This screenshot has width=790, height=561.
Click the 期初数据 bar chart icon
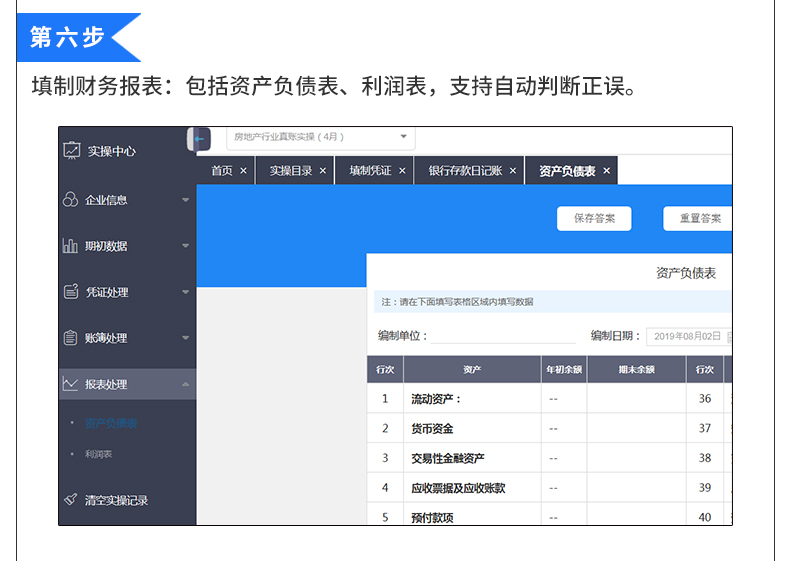(70, 245)
